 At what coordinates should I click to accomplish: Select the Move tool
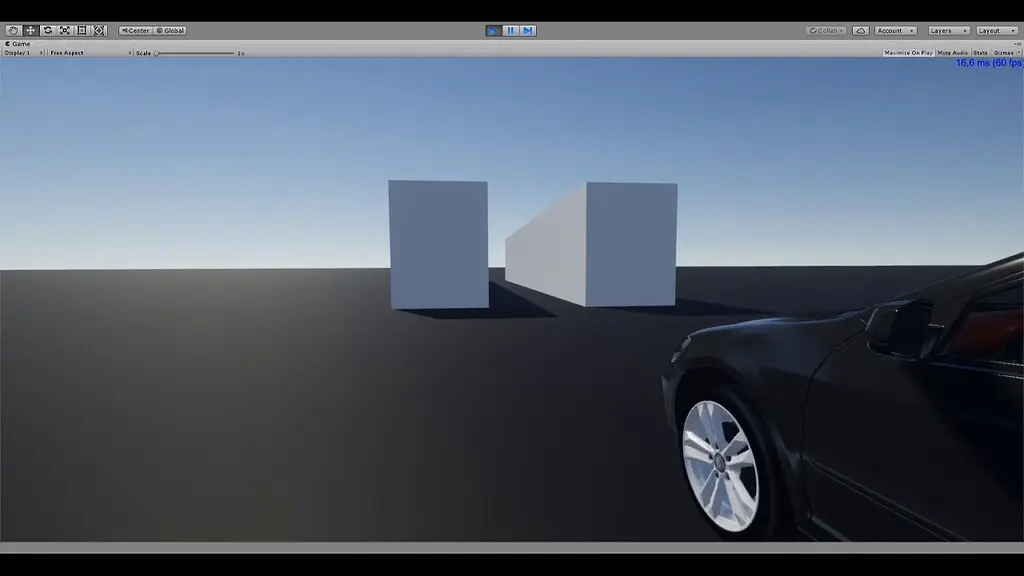point(30,31)
